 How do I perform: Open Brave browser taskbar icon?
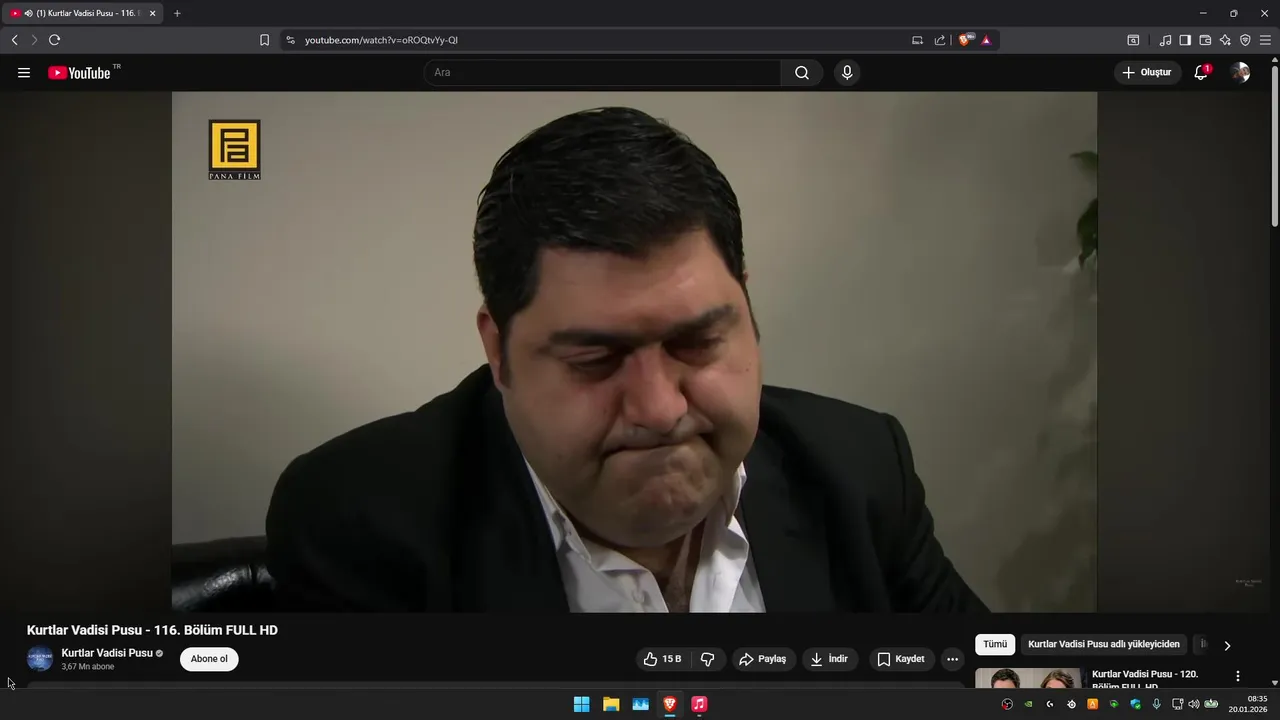coord(670,704)
